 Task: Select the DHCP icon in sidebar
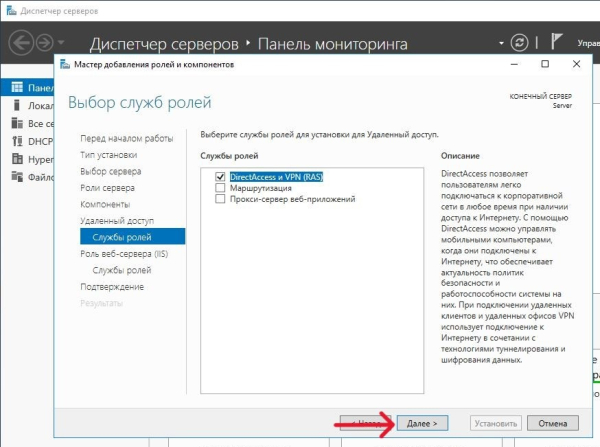click(17, 141)
